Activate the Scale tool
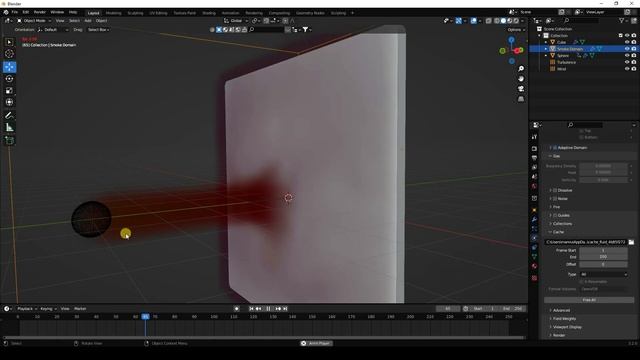This screenshot has height=360, width=640. pyautogui.click(x=9, y=91)
